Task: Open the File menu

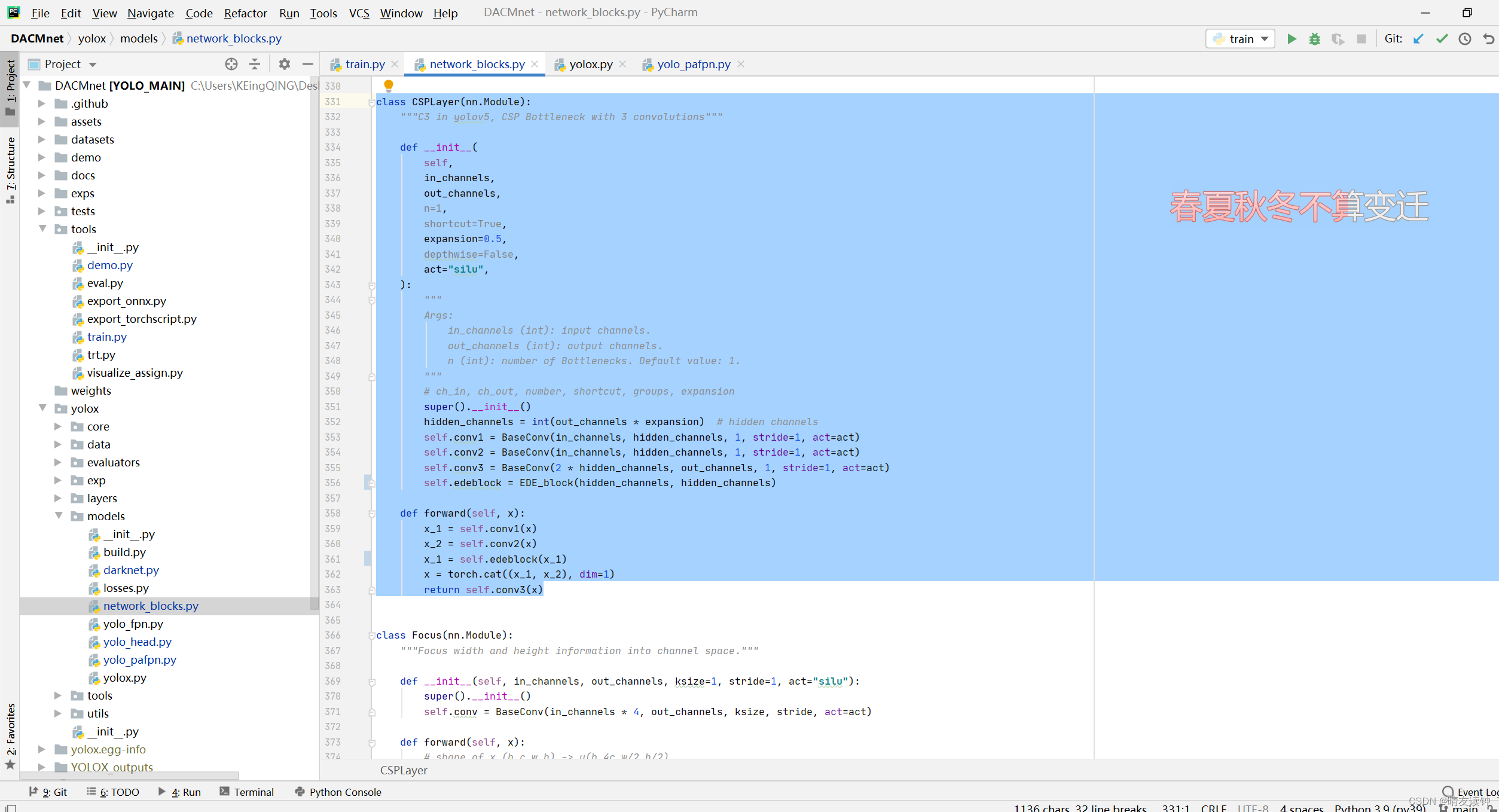Action: (x=41, y=13)
